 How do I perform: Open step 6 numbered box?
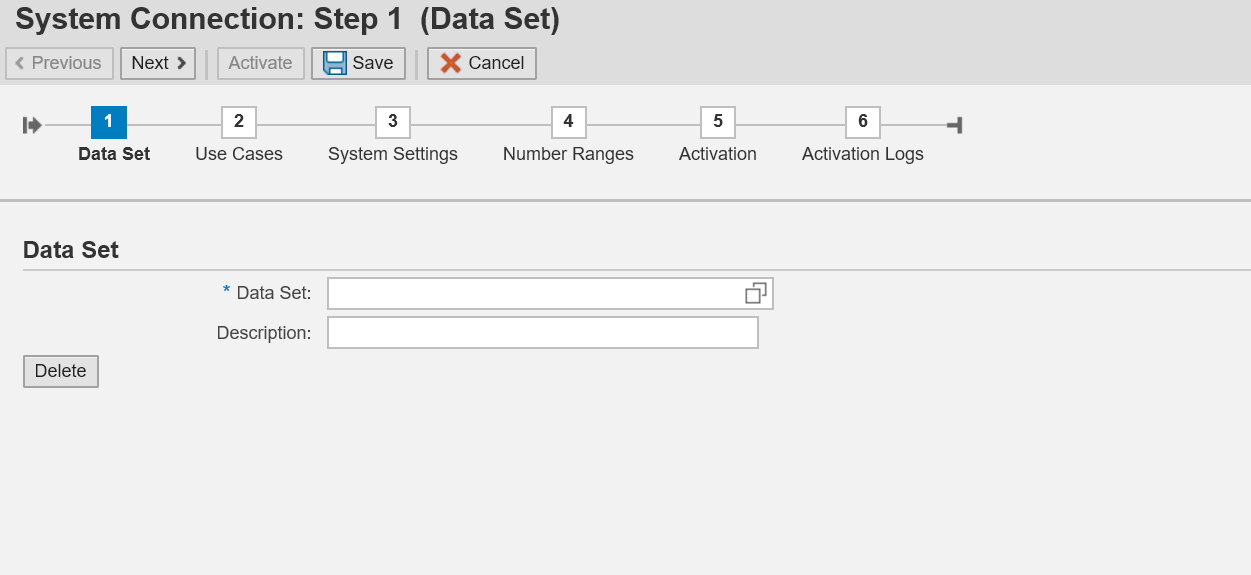tap(863, 122)
